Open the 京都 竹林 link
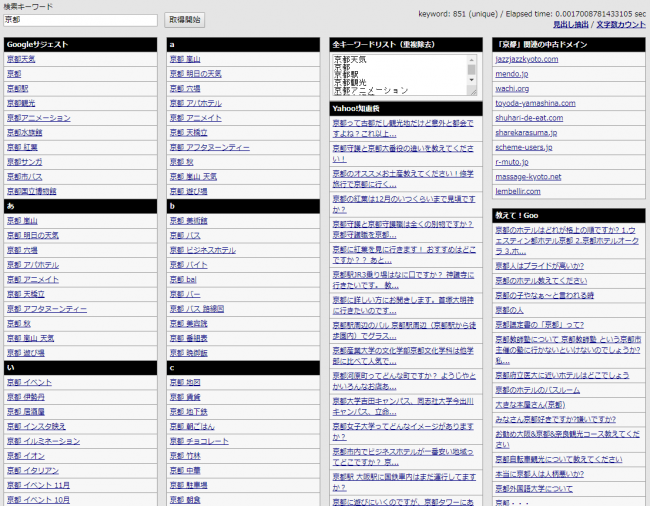Screen dimensions: 650x506 [x=185, y=456]
